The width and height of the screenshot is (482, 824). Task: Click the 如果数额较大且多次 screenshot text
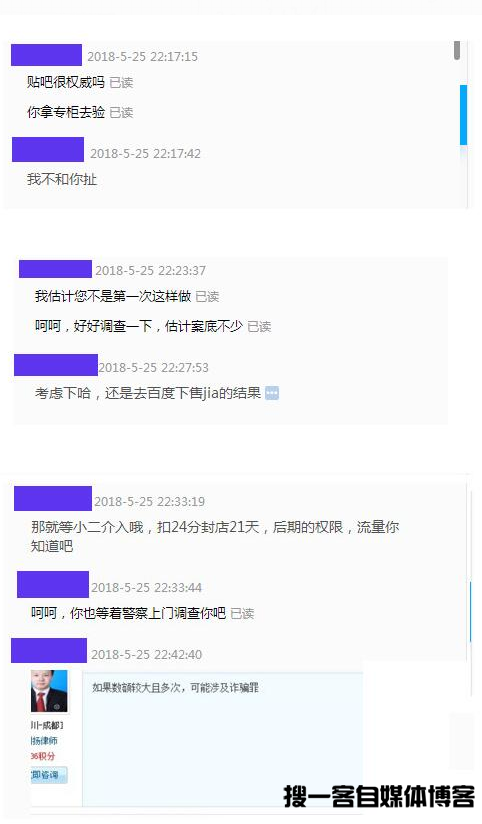click(x=176, y=688)
